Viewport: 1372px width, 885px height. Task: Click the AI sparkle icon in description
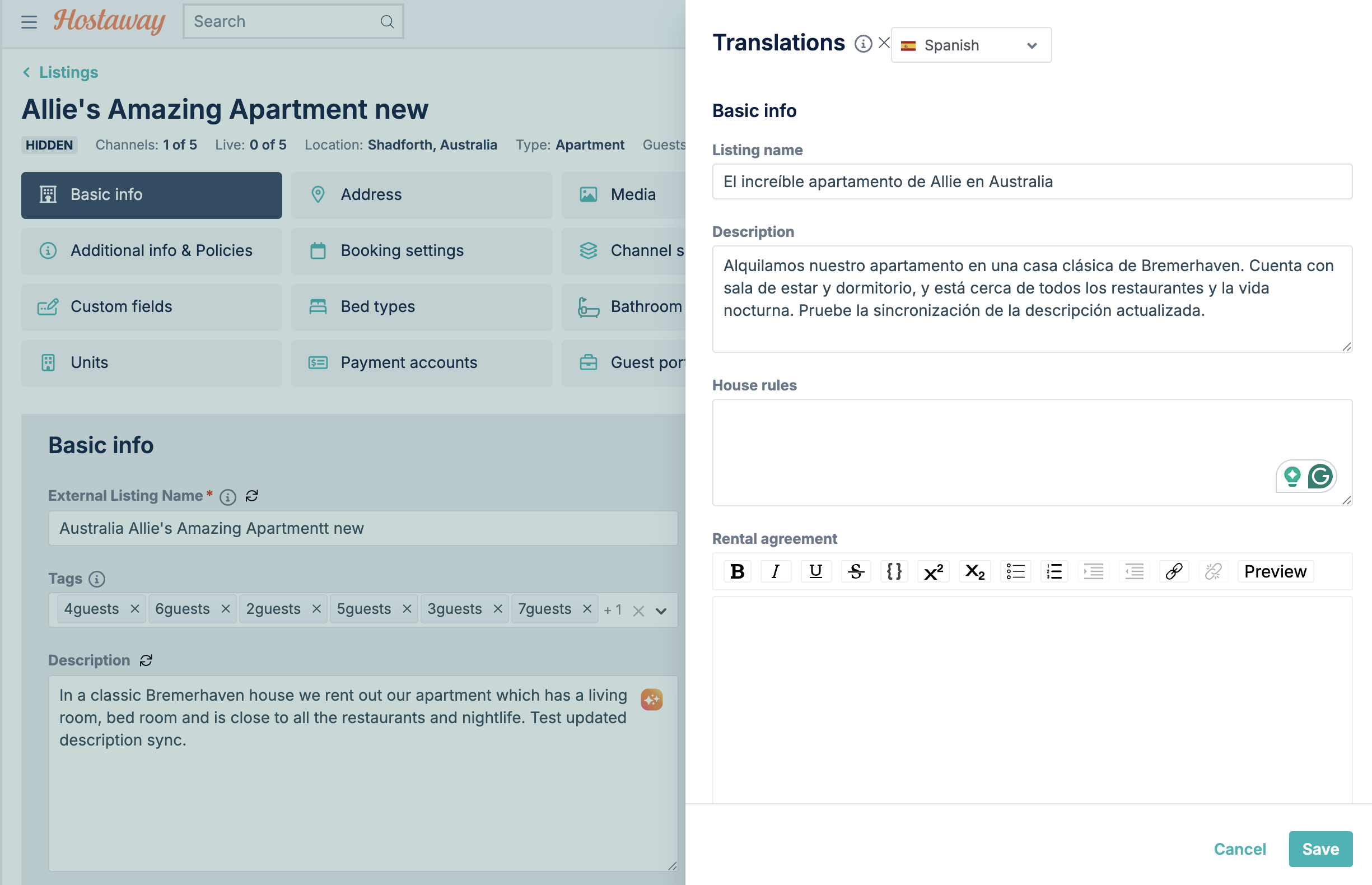click(651, 700)
